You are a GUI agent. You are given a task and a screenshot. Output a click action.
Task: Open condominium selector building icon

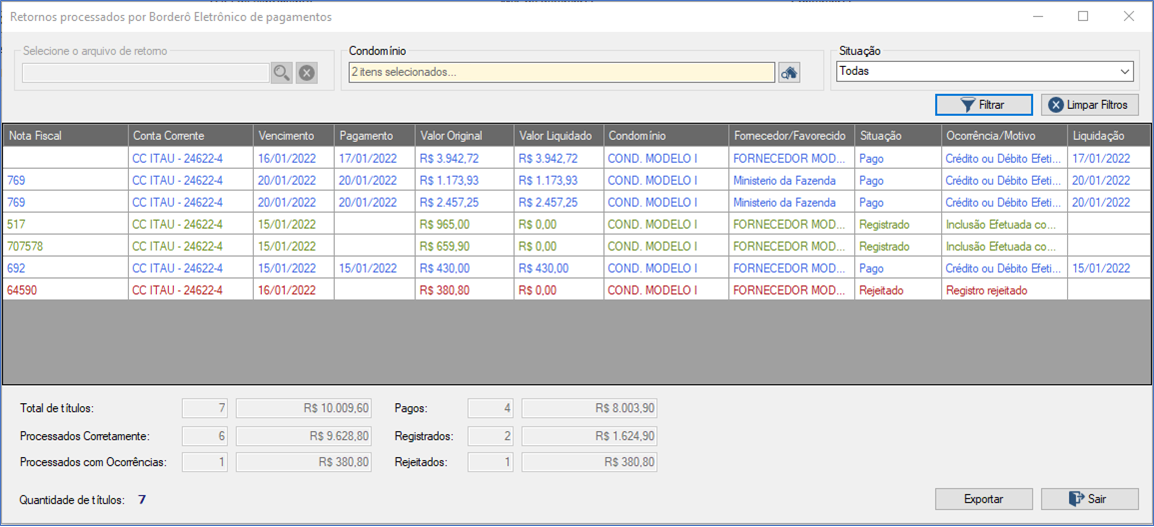click(789, 73)
